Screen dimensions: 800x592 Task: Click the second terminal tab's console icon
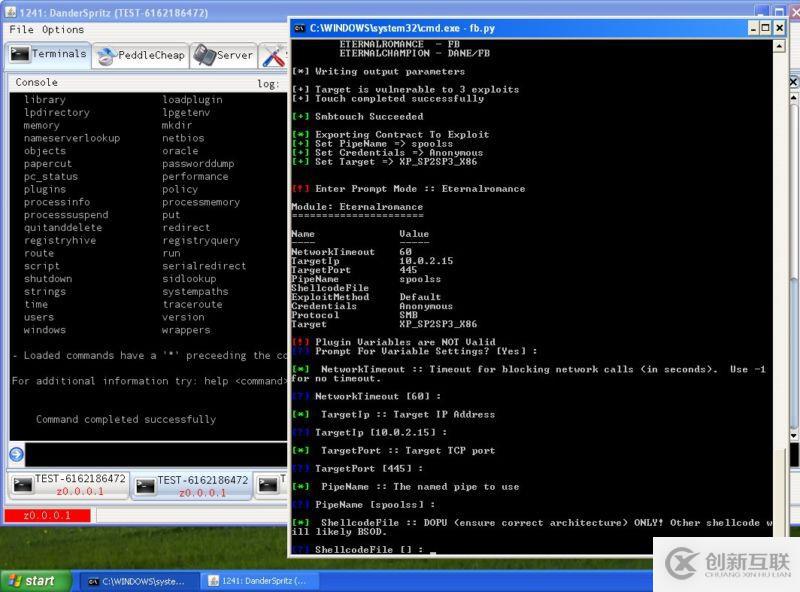pos(145,486)
